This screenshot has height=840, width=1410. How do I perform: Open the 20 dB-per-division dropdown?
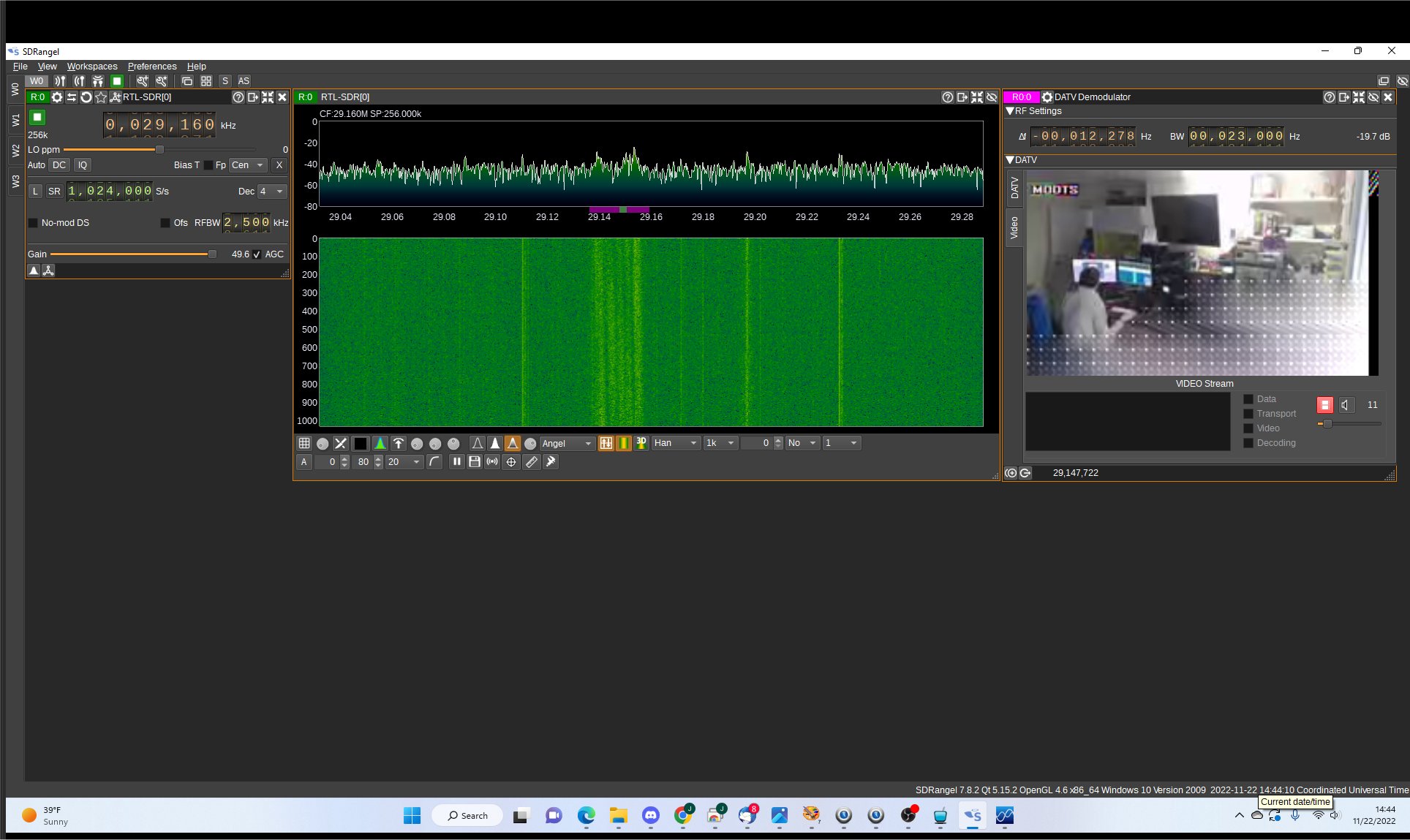coord(404,461)
